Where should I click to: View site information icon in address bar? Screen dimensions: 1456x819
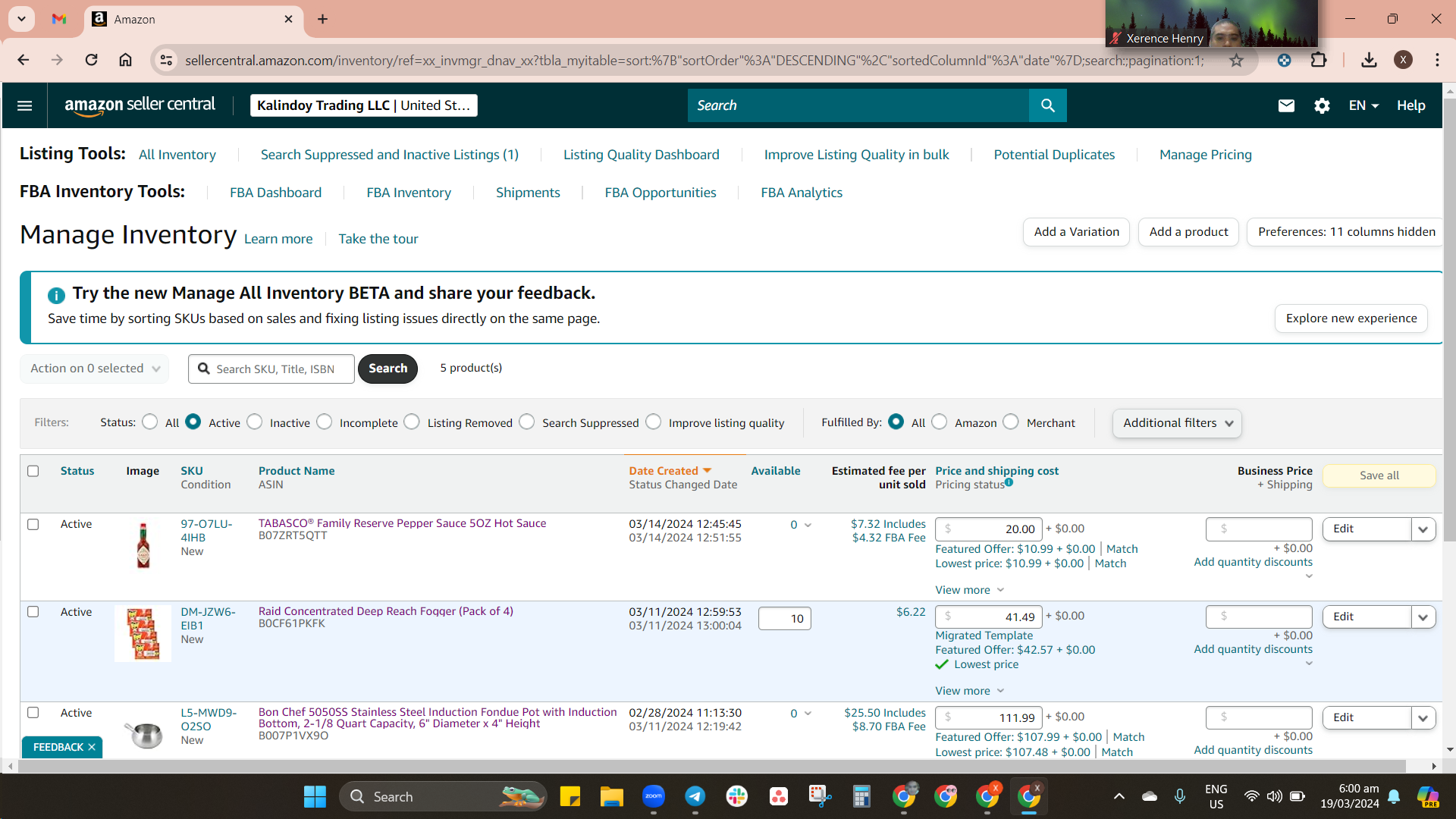tap(166, 60)
